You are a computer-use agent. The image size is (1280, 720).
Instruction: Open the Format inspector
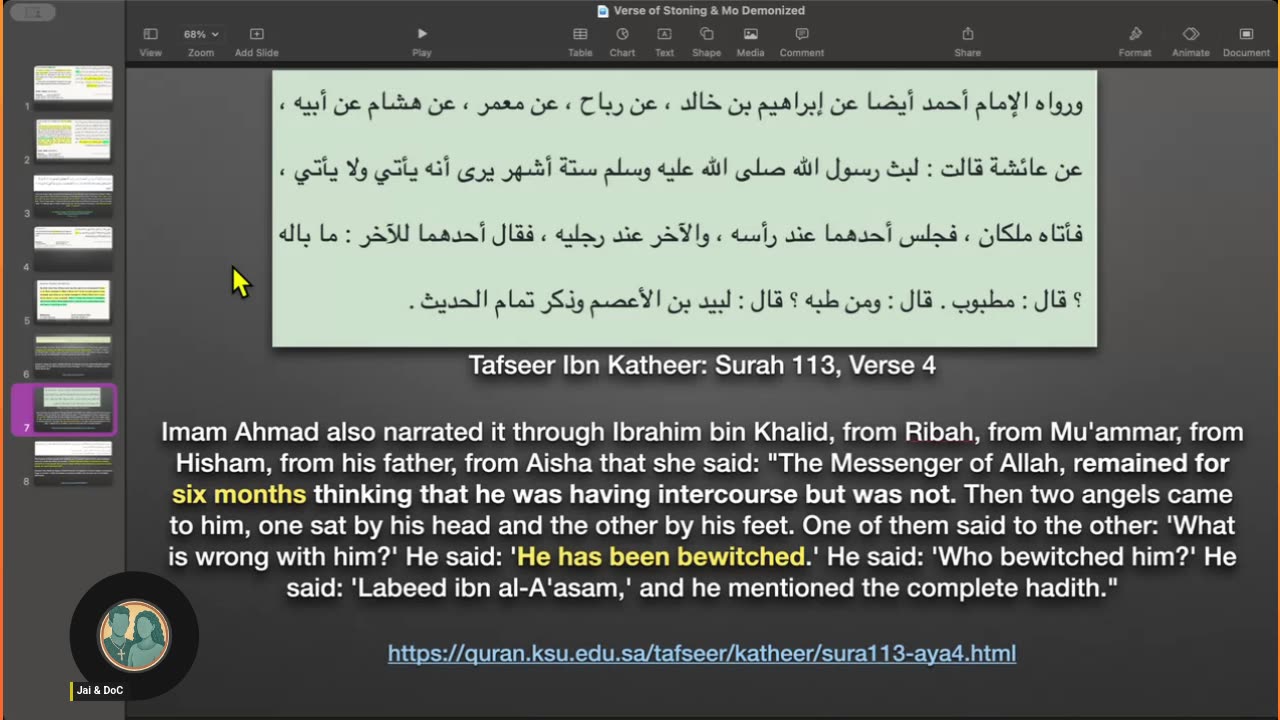coord(1135,41)
